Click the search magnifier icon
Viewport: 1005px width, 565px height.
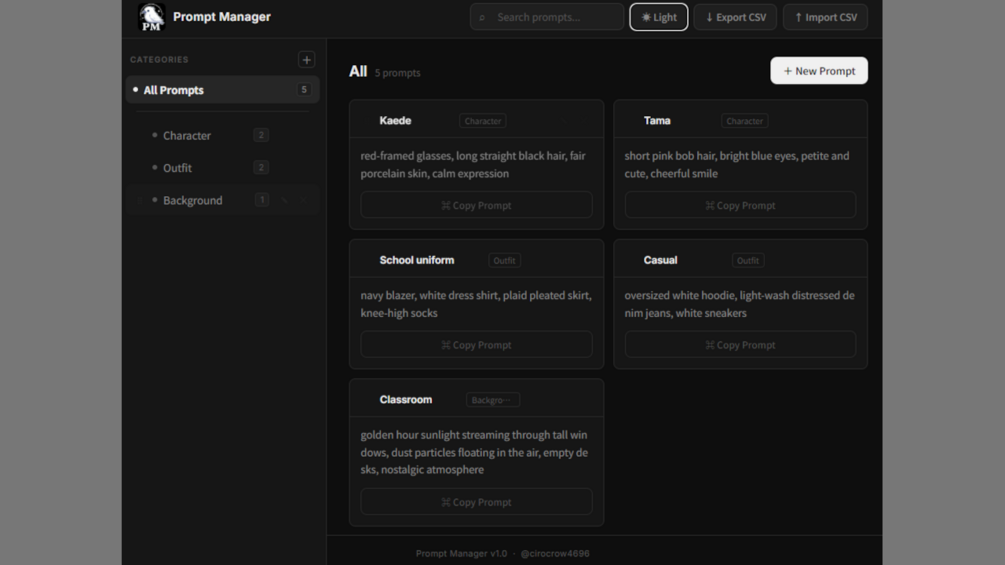(x=482, y=17)
